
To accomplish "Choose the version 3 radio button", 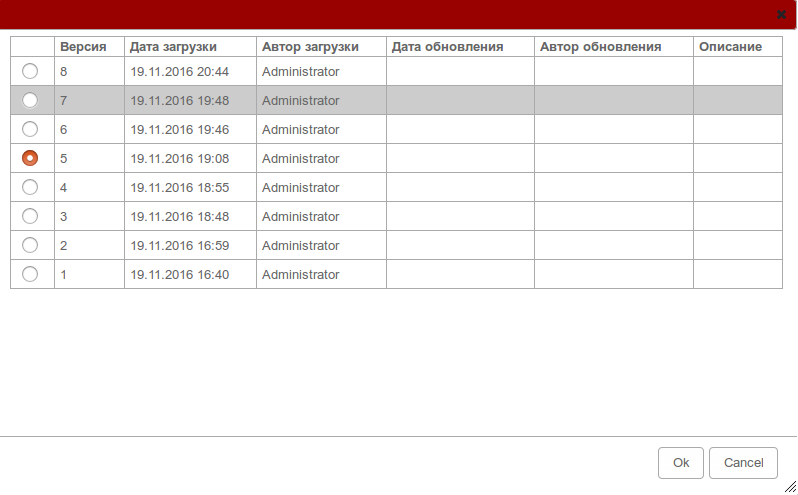I will click(x=30, y=216).
